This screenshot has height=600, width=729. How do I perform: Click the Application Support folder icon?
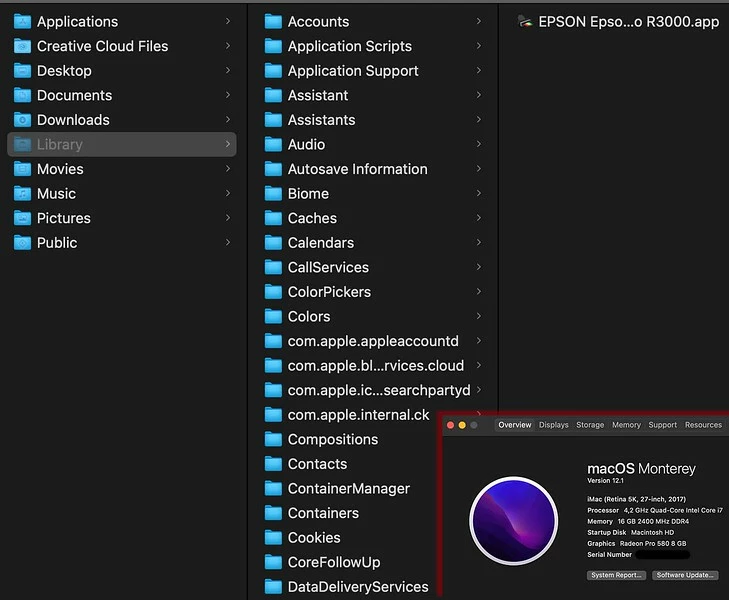273,71
